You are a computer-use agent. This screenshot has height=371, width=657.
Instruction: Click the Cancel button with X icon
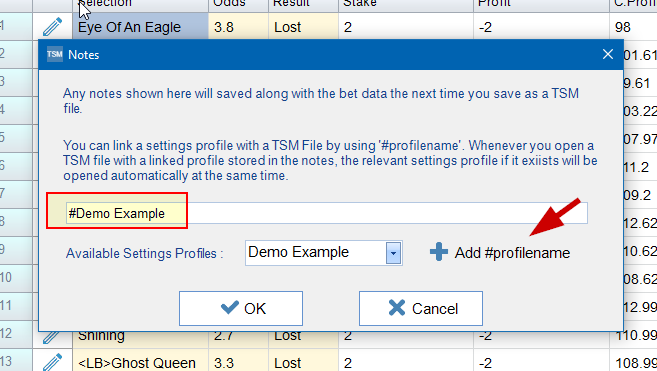(421, 309)
